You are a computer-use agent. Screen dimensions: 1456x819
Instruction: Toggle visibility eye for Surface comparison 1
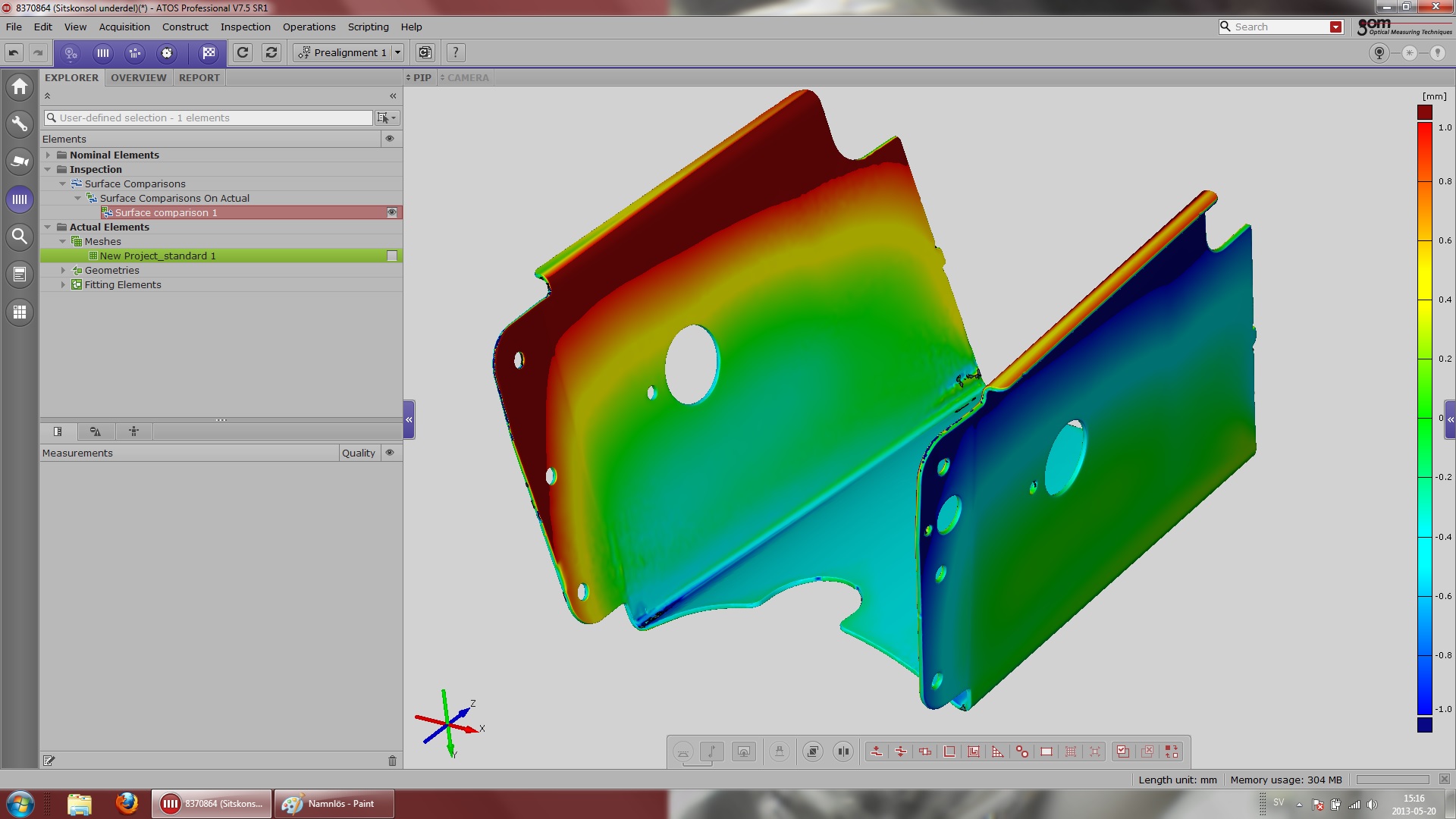point(392,212)
